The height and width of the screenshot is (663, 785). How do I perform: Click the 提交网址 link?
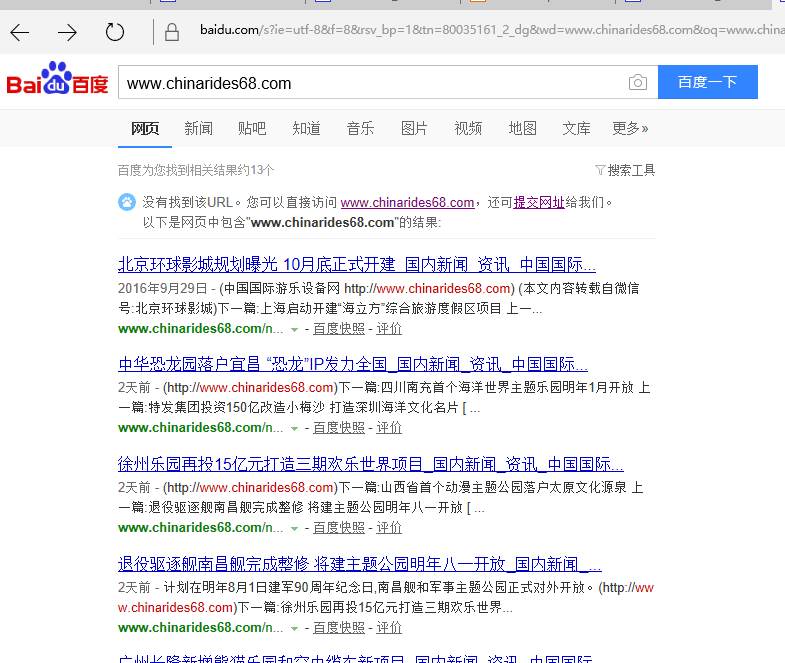pyautogui.click(x=539, y=202)
